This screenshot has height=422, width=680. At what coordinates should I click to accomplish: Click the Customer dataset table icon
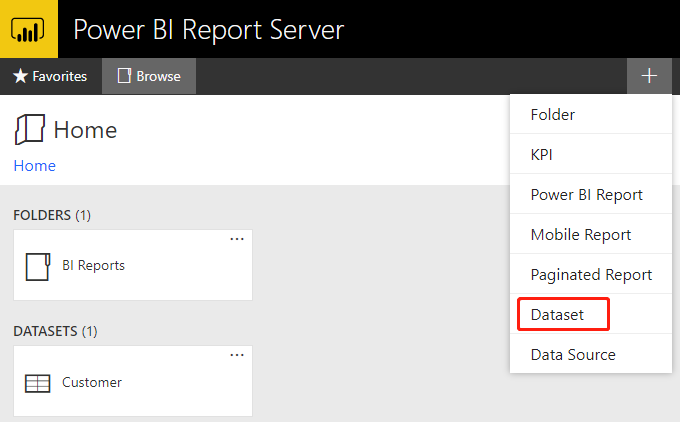pos(38,383)
